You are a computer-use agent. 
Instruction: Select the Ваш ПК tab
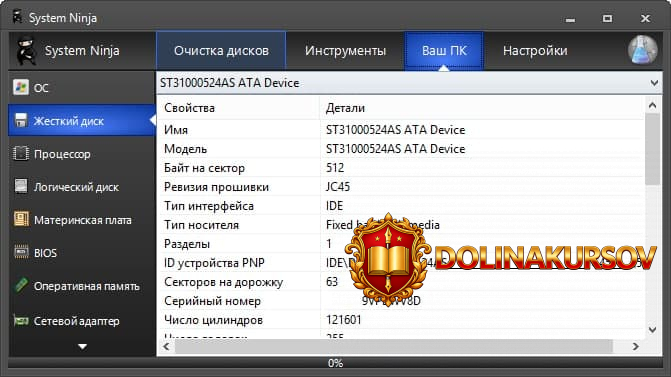tap(444, 50)
